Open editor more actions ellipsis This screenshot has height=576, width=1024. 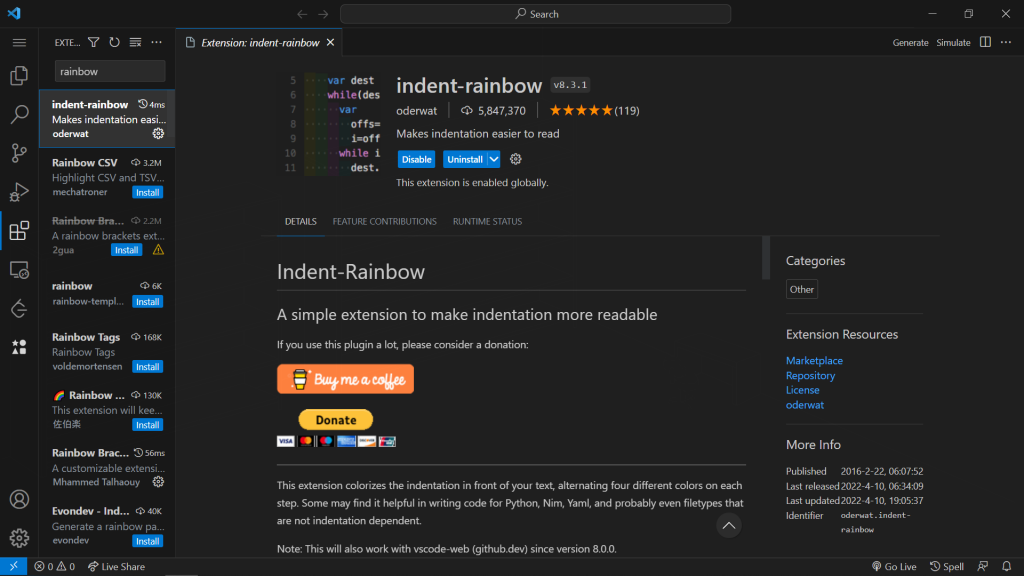1006,42
